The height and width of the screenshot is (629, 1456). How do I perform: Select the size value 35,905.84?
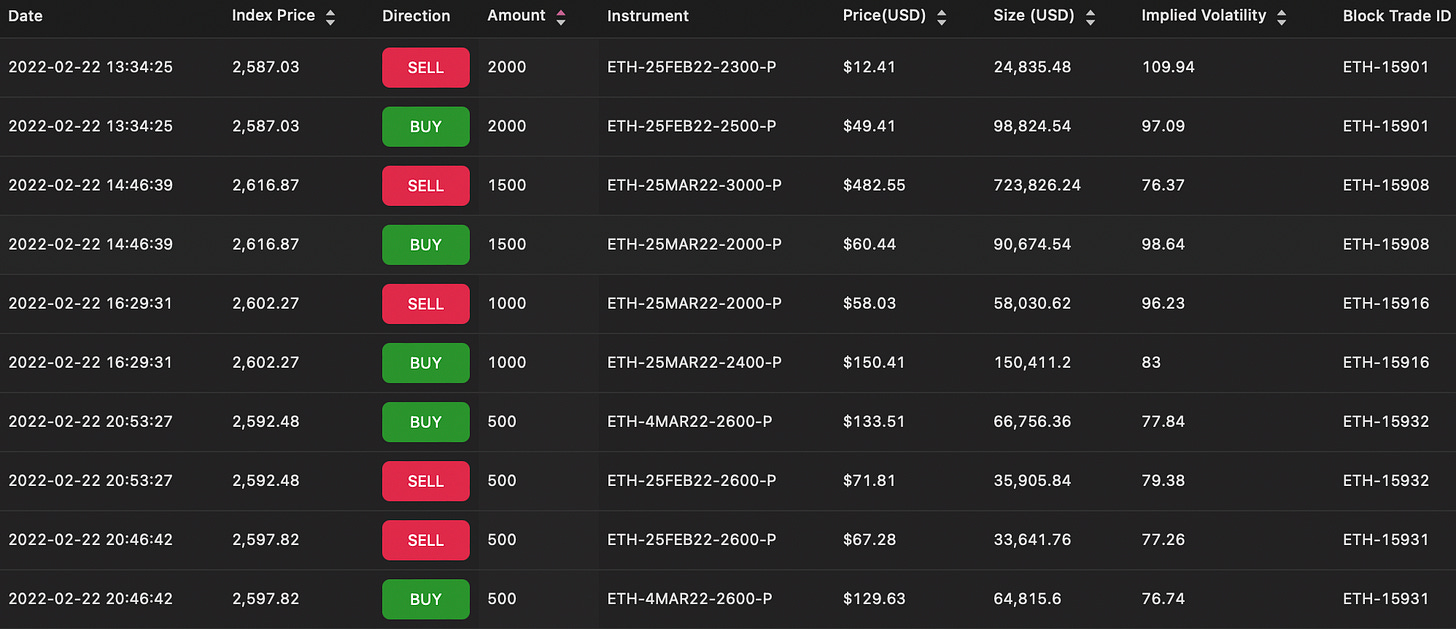tap(1032, 480)
